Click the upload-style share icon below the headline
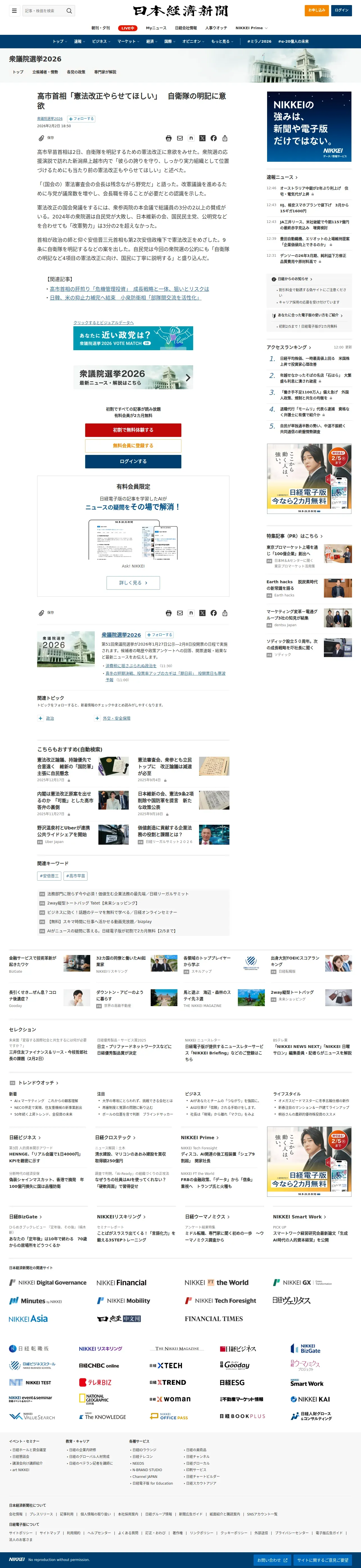The image size is (361, 1568). point(225,138)
